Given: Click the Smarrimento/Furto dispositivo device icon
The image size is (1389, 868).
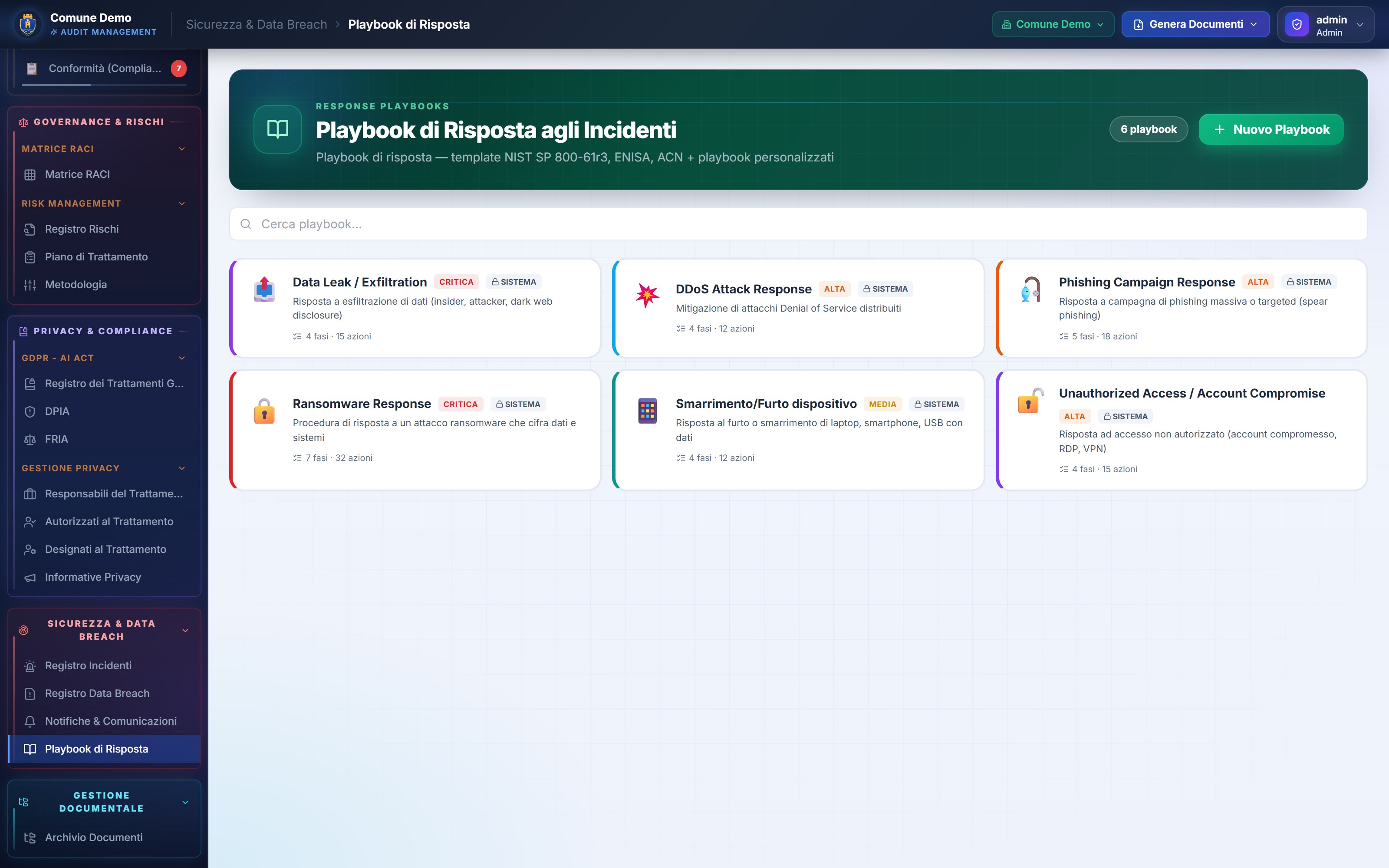Looking at the screenshot, I should pos(648,411).
